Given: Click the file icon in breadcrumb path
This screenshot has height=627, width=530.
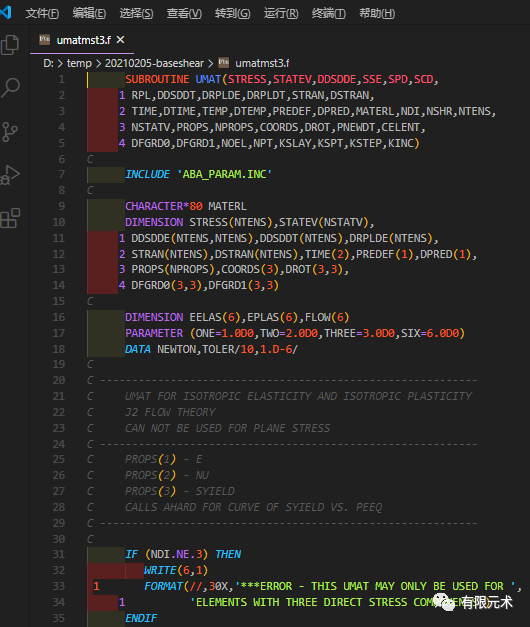Looking at the screenshot, I should 223,62.
